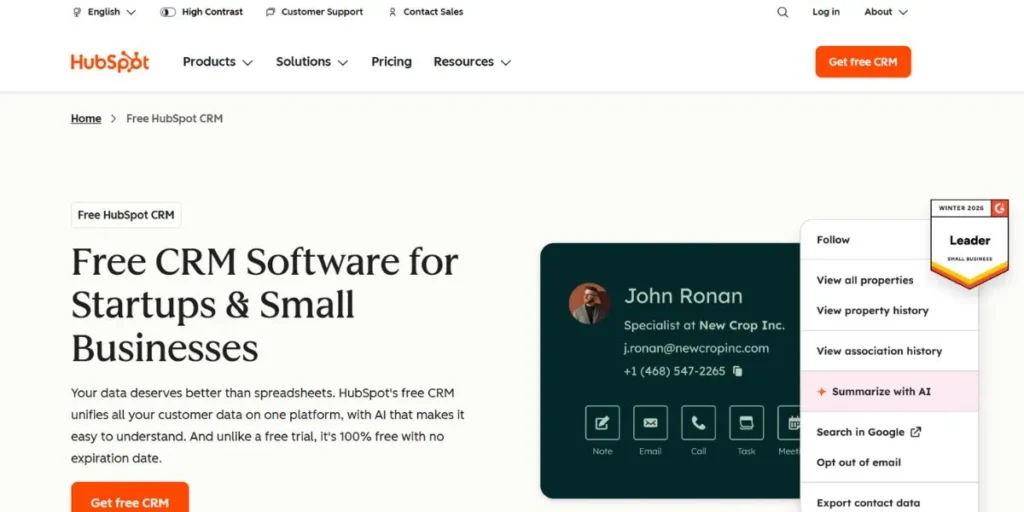Click the Meeting calendar icon on contact card

coord(789,423)
